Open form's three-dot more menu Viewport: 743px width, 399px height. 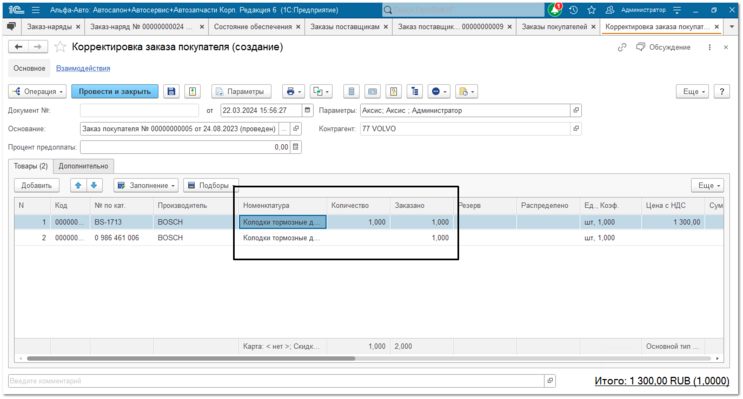709,47
